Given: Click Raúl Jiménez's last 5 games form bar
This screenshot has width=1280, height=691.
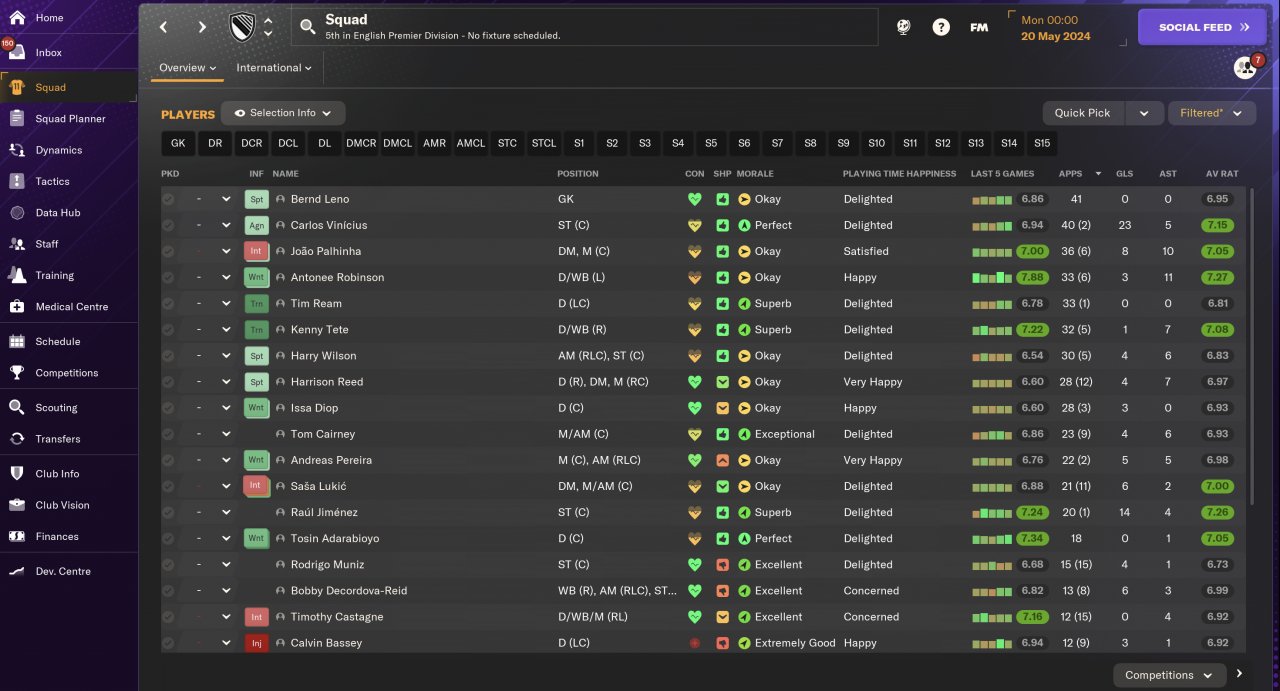Looking at the screenshot, I should pos(992,512).
